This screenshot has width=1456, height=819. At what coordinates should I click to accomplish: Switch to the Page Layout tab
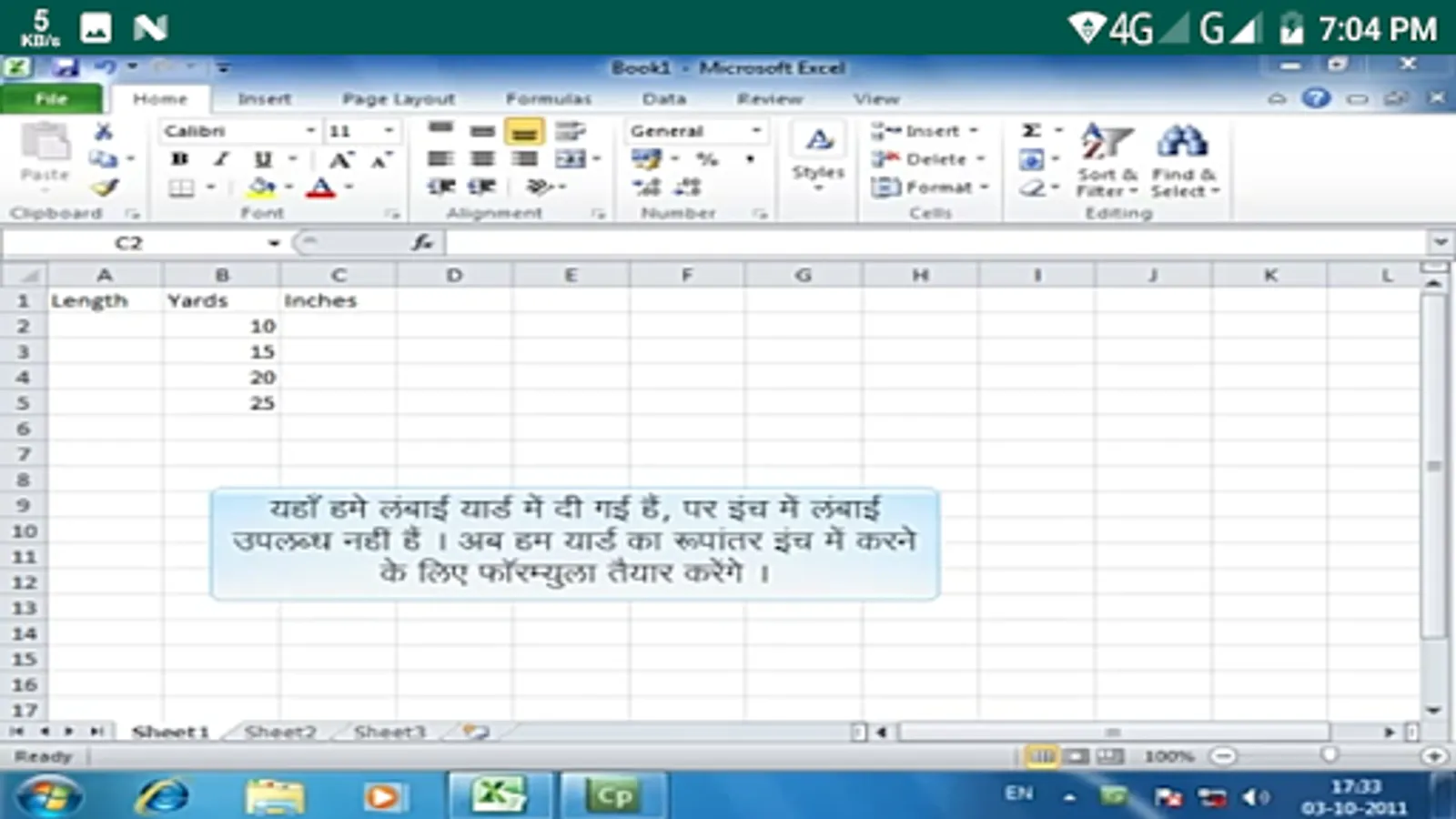coord(399,98)
